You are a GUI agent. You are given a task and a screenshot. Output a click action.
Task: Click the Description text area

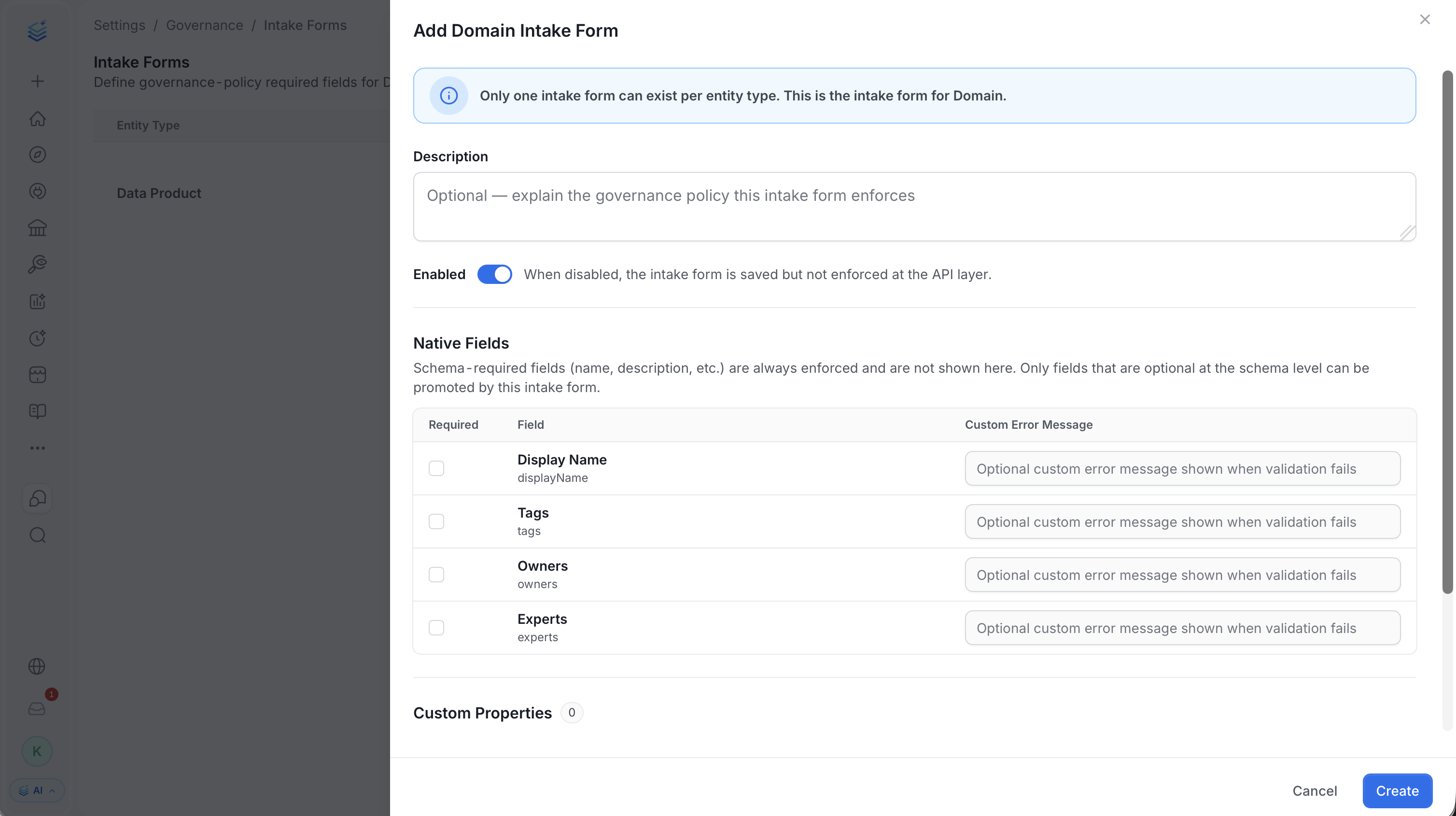[914, 206]
